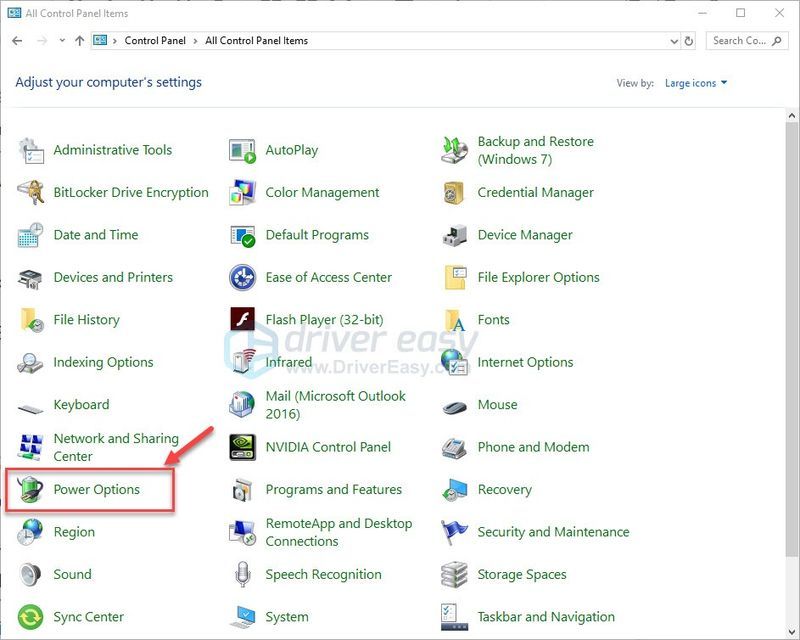Image resolution: width=800 pixels, height=640 pixels.
Task: Click the System computer icon
Action: [x=242, y=617]
